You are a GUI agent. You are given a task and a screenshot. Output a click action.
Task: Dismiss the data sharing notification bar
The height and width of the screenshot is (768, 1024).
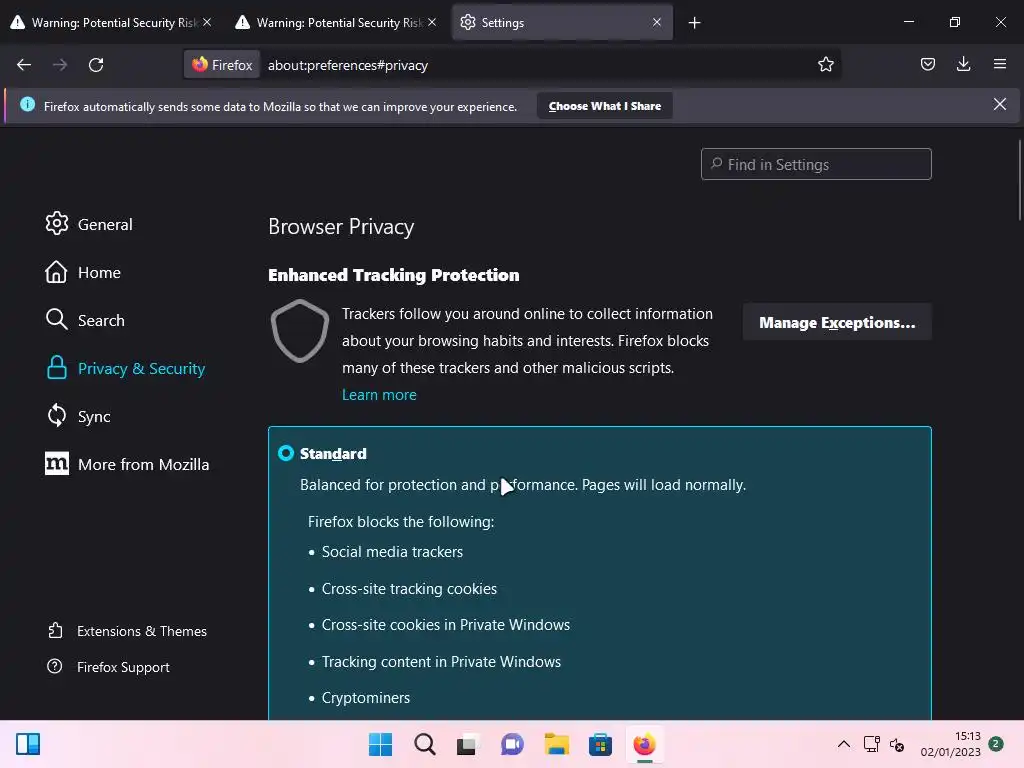[x=999, y=104]
